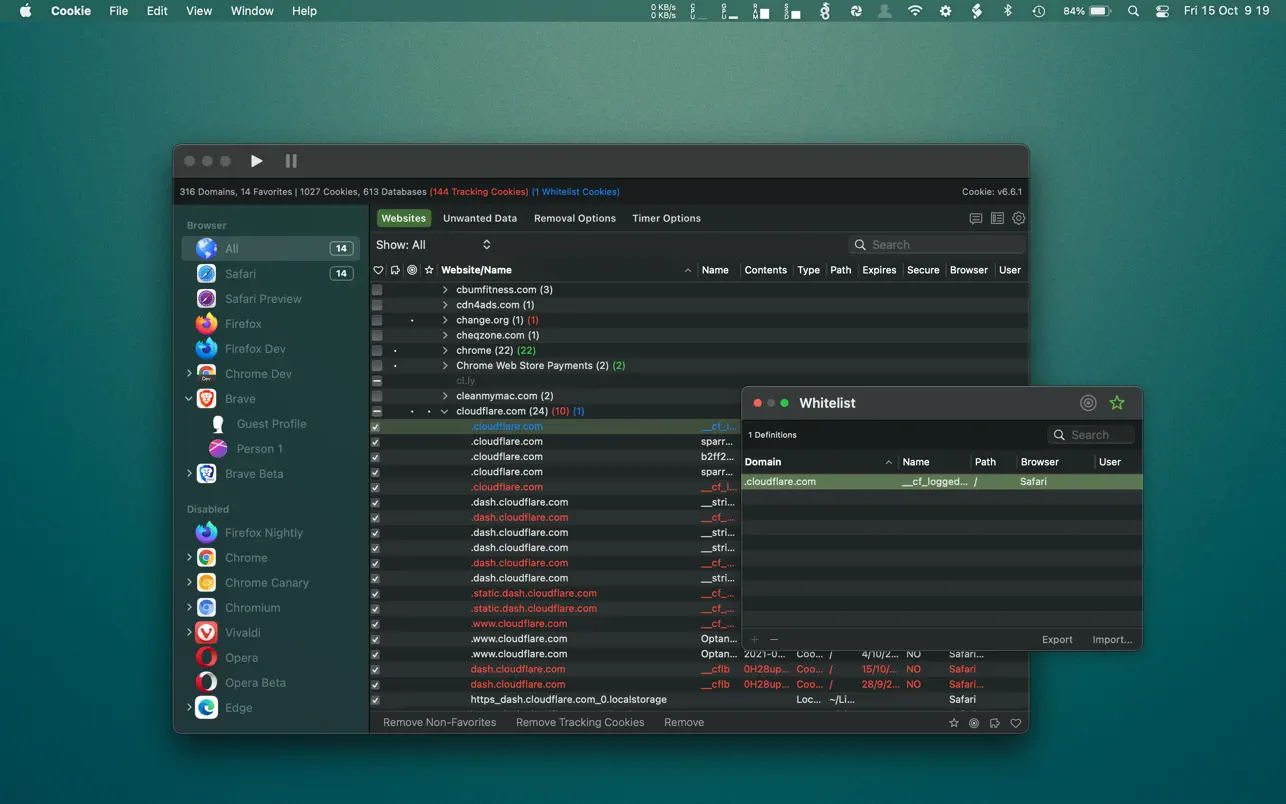Select Firefox browser in sidebar

(243, 324)
